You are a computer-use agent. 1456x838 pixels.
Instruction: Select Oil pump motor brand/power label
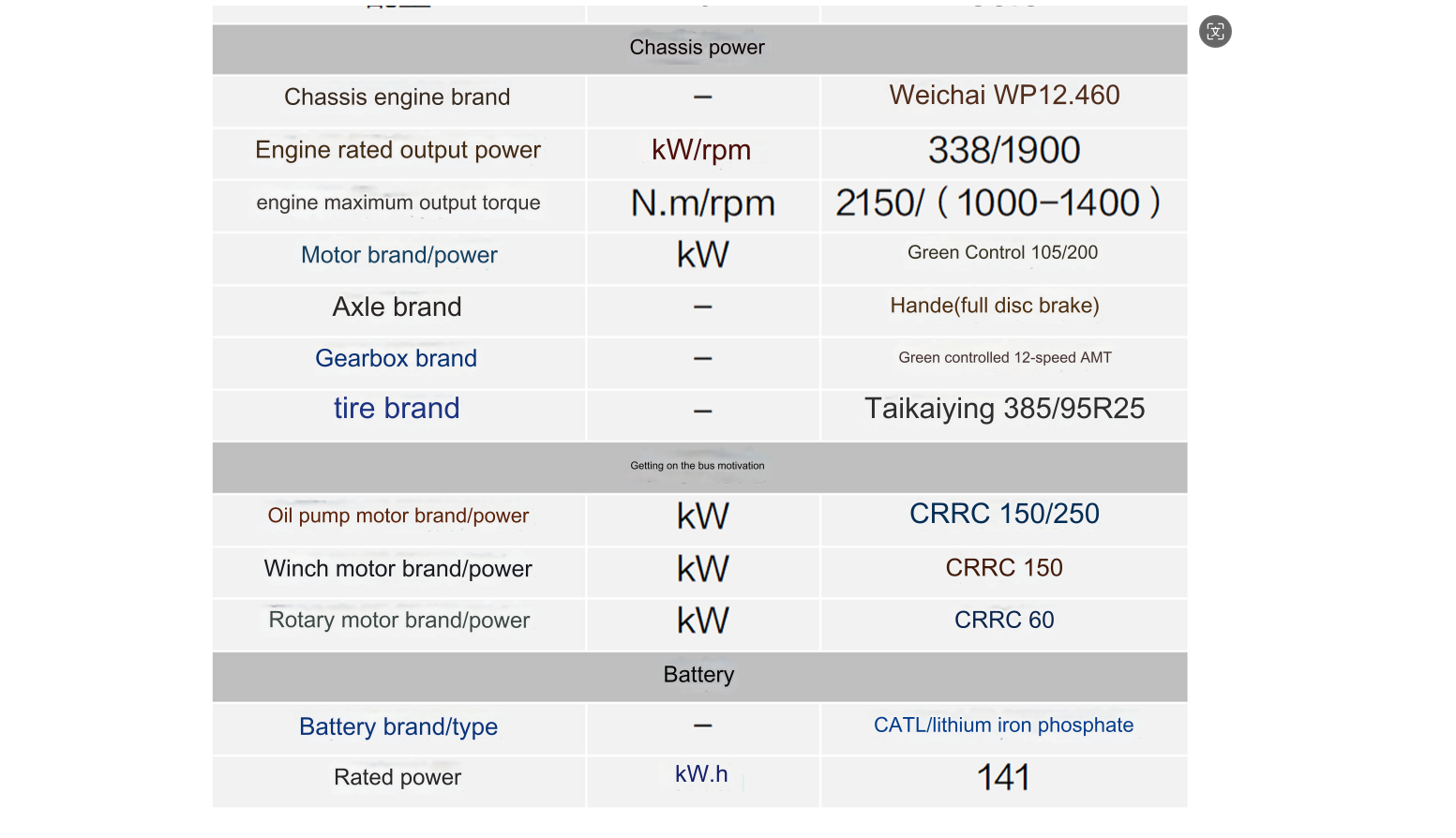398,516
